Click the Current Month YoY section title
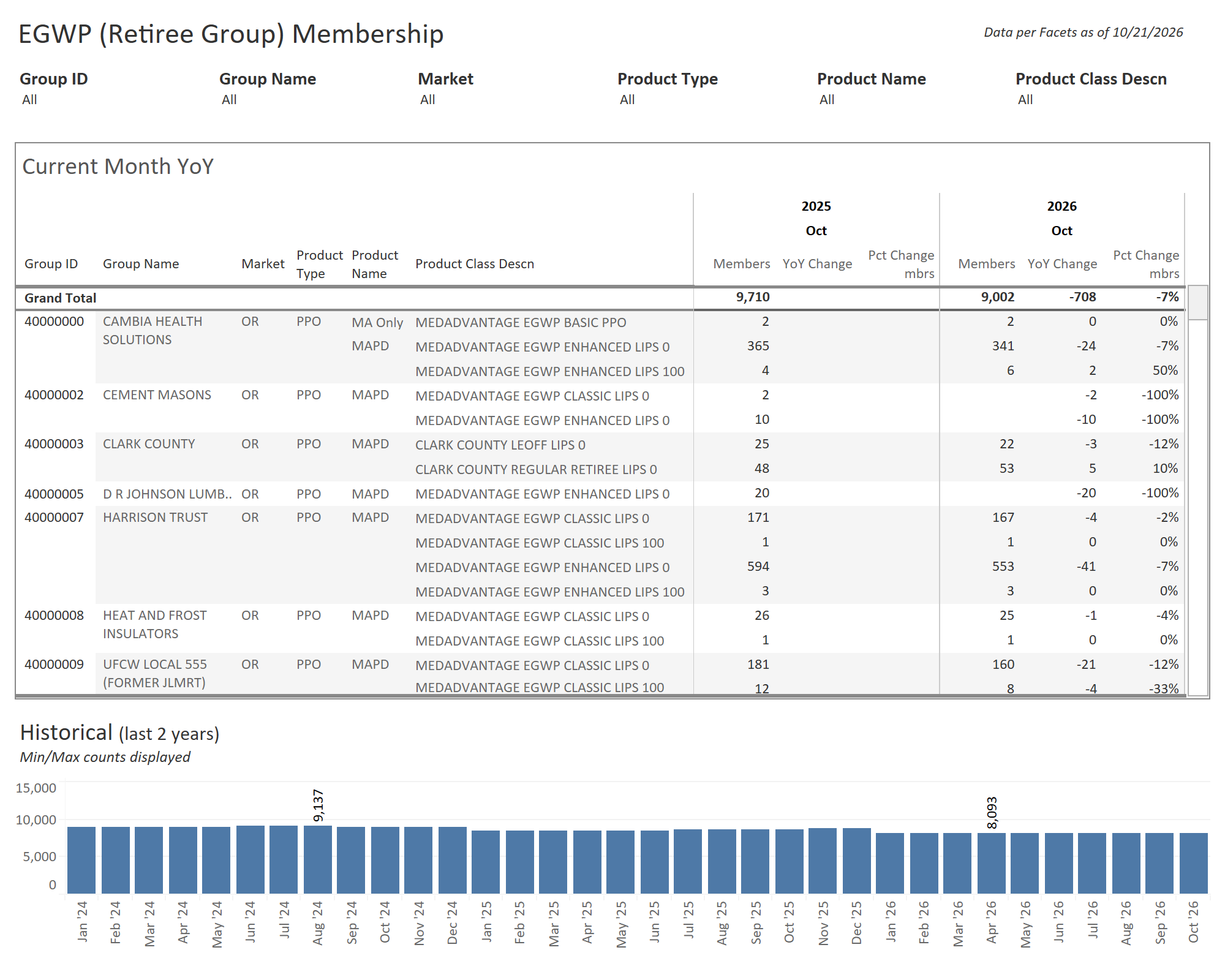Viewport: 1225px width, 980px height. (118, 167)
